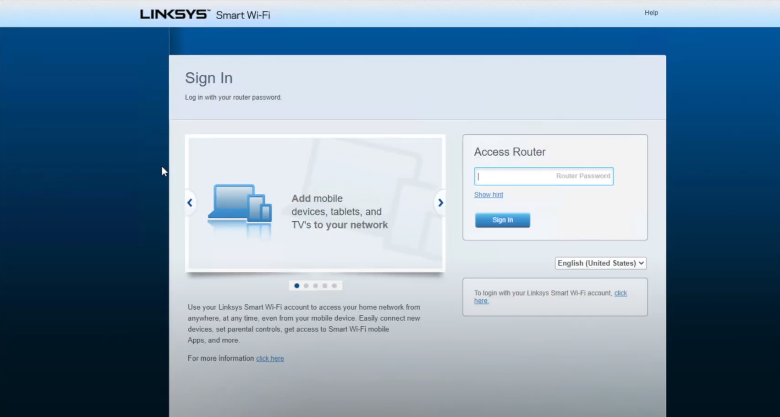The height and width of the screenshot is (417, 780).
Task: Click the 'Add mobile devices, tablets' slide text
Action: click(340, 211)
